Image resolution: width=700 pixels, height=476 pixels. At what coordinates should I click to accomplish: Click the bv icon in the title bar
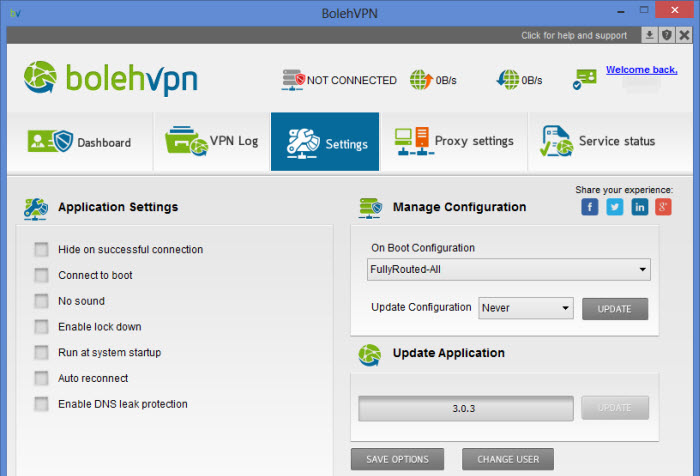click(15, 13)
